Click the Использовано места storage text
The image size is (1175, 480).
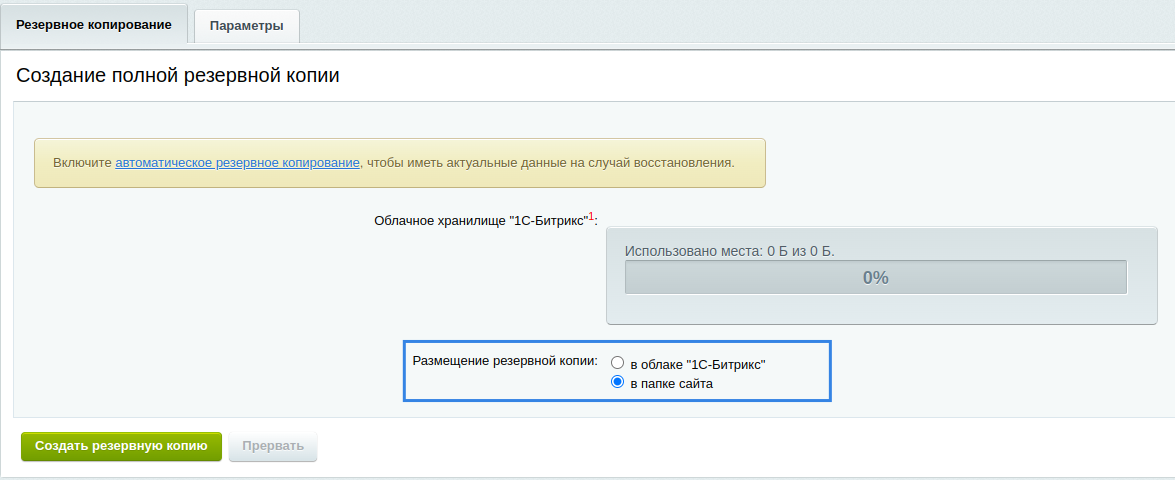(x=728, y=251)
